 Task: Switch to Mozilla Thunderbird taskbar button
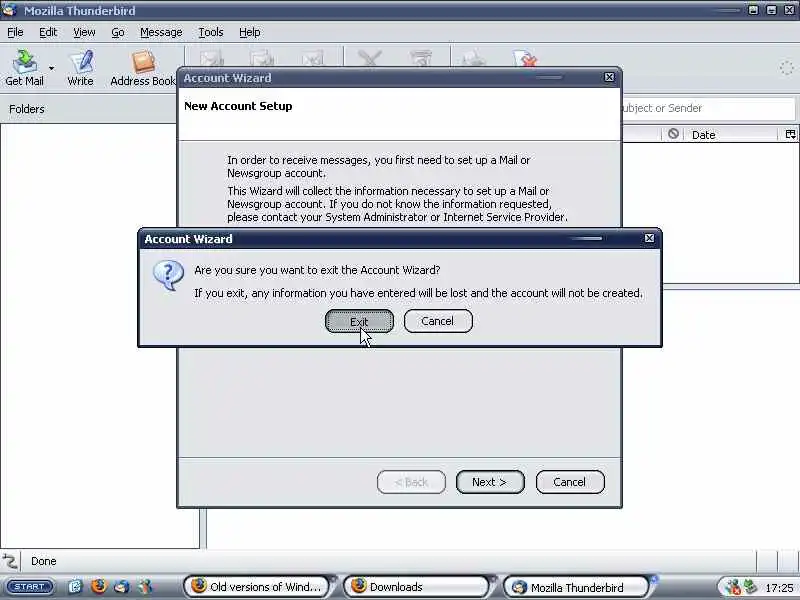pyautogui.click(x=577, y=587)
